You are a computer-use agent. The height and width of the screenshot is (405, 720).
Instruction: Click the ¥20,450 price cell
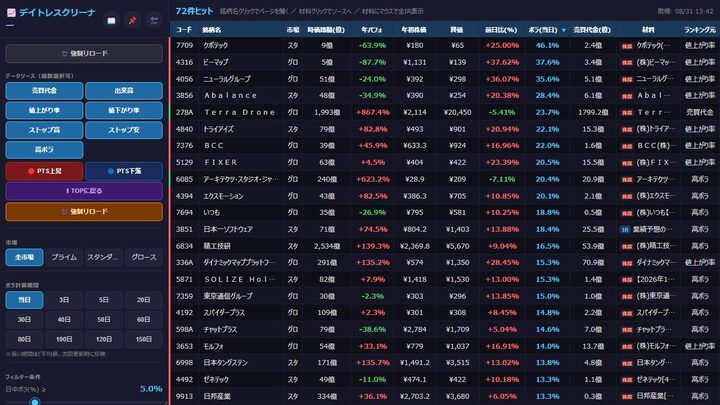(x=457, y=112)
